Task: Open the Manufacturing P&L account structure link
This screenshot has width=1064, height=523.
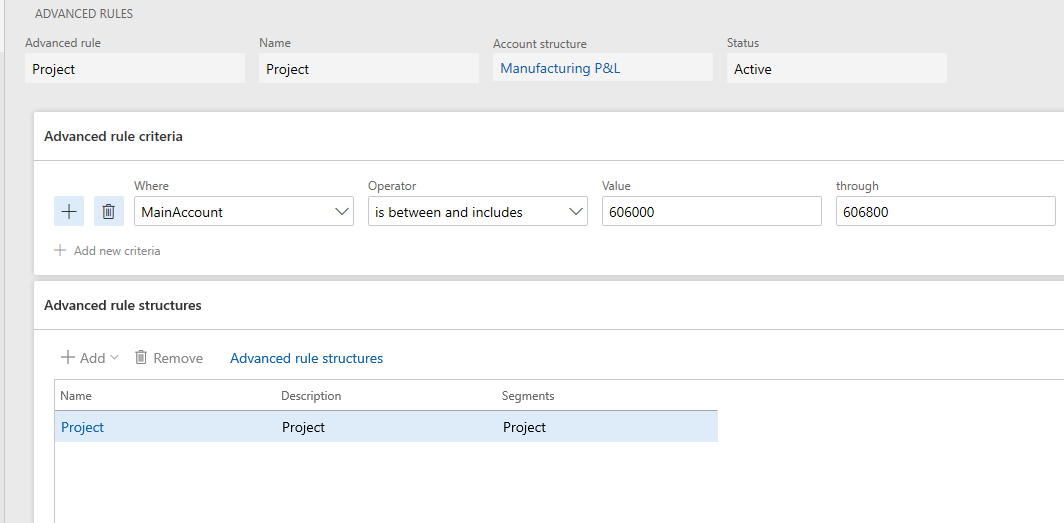Action: pos(560,68)
